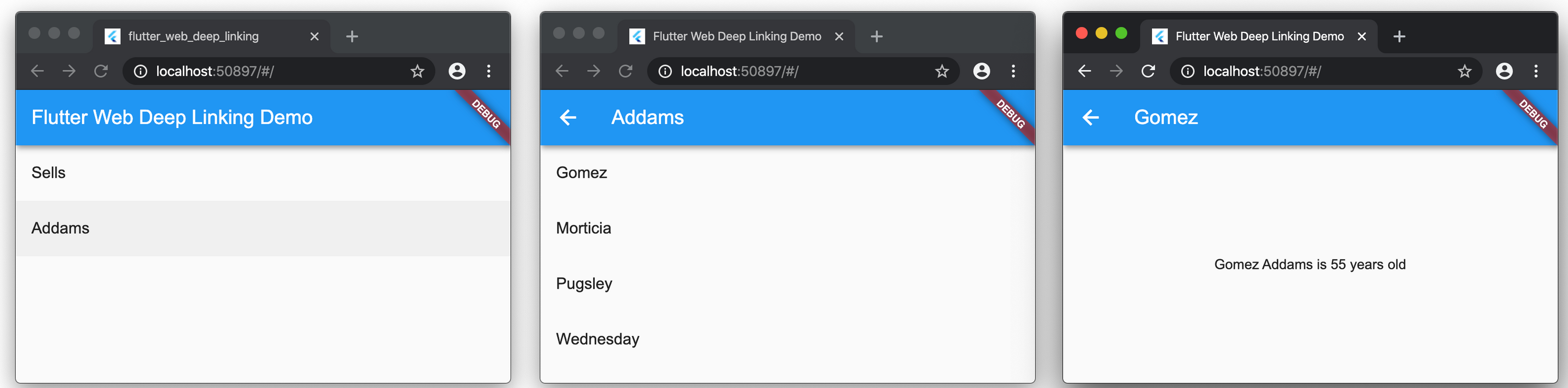1568x388 pixels.
Task: Tap the back arrow beside Gomez title
Action: point(1090,117)
